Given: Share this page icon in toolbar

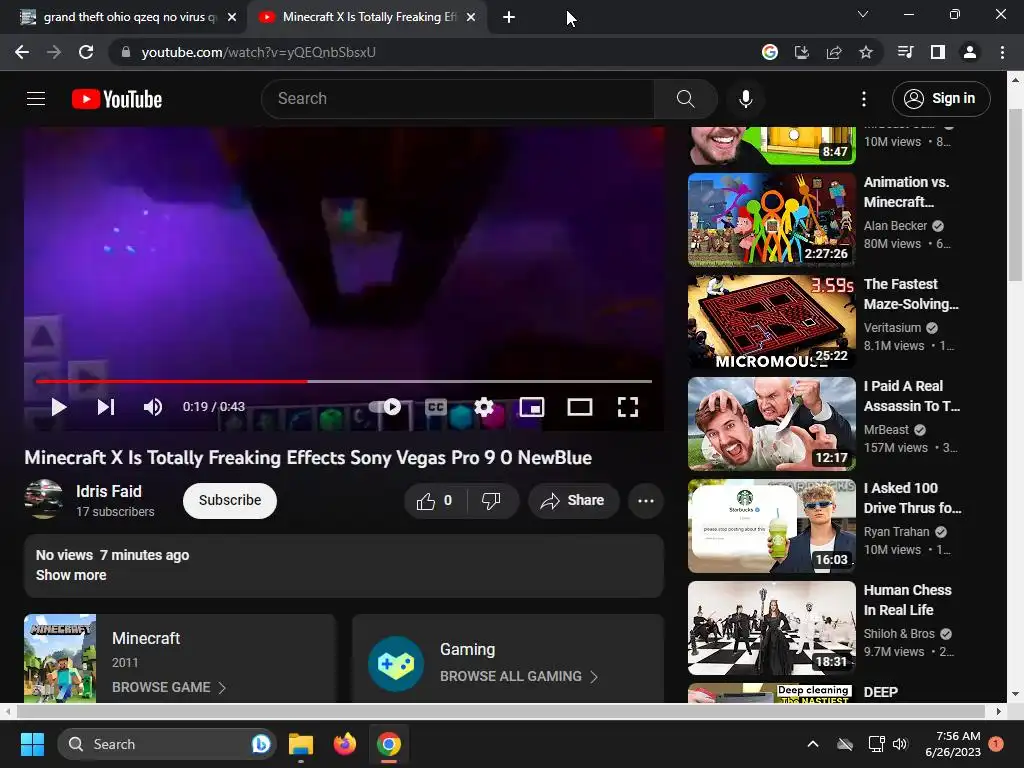Looking at the screenshot, I should [x=834, y=52].
